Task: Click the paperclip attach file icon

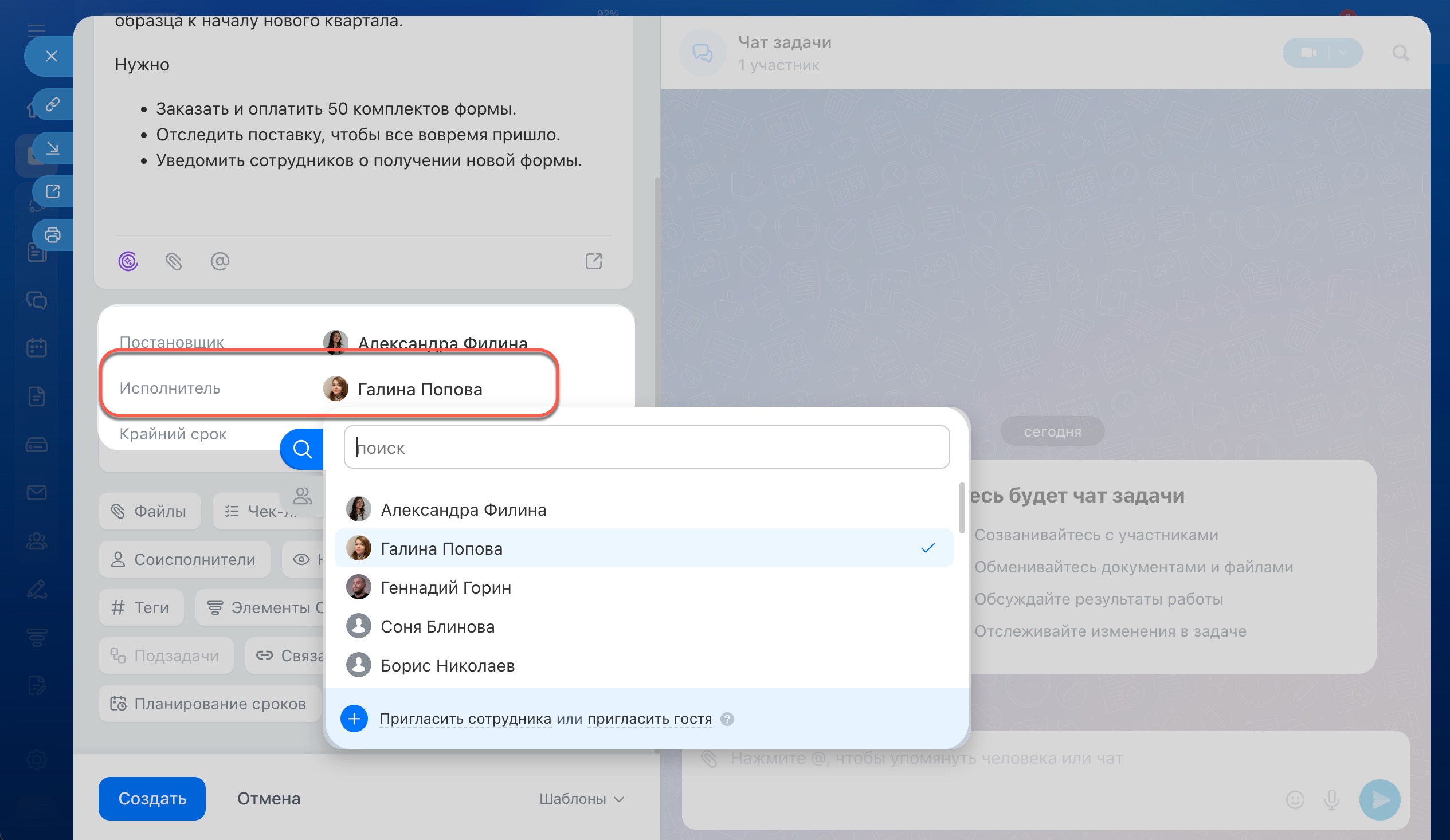Action: pyautogui.click(x=173, y=261)
